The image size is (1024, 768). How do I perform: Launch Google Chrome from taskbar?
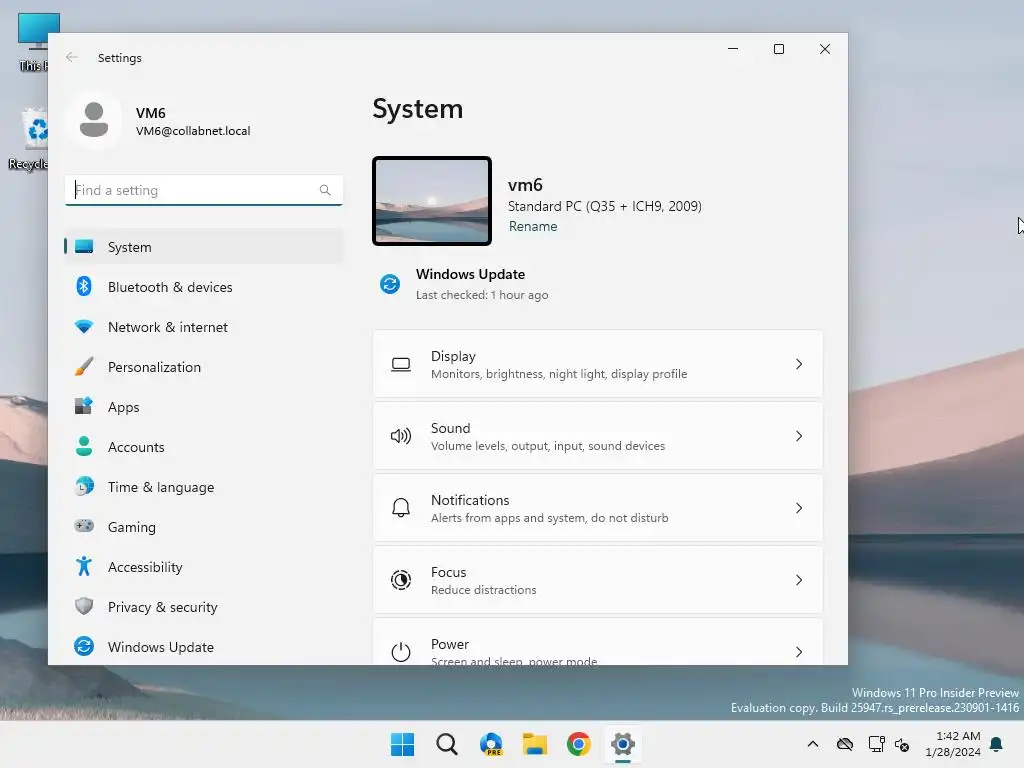click(579, 744)
